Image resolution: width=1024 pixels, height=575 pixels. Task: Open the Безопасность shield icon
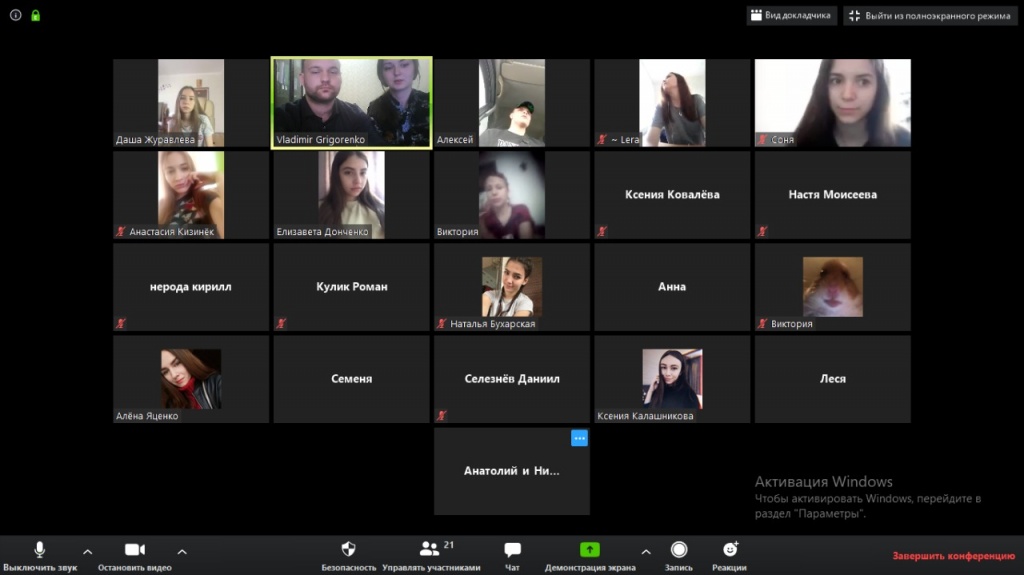pos(348,549)
